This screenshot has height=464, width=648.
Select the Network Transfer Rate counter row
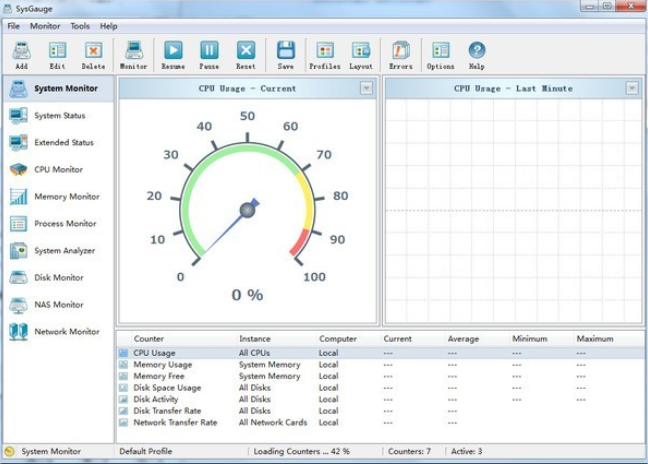pos(380,423)
